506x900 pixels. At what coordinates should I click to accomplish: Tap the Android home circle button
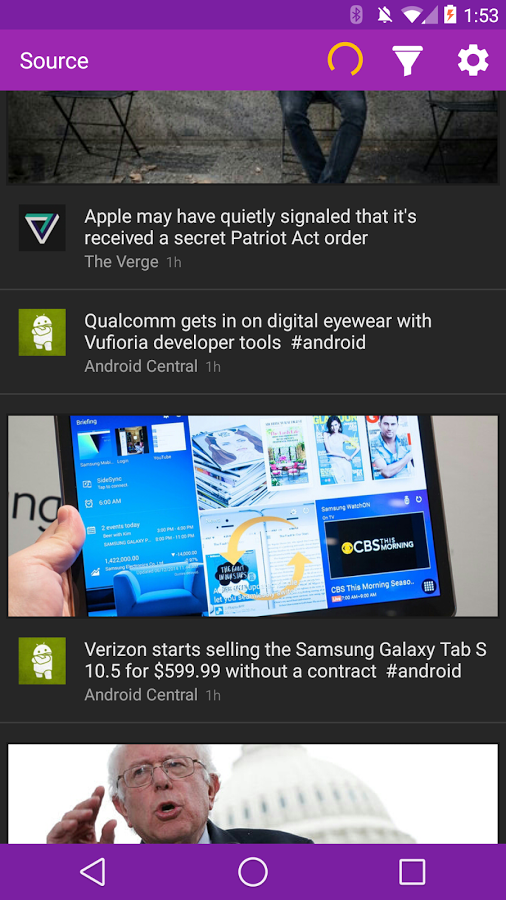(253, 872)
